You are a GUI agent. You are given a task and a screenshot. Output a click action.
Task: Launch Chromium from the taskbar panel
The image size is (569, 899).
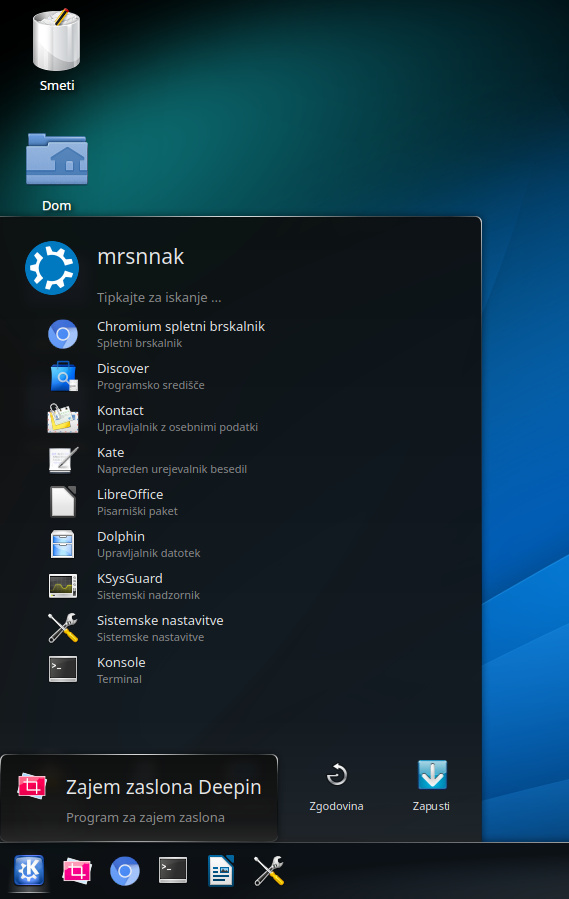125,871
